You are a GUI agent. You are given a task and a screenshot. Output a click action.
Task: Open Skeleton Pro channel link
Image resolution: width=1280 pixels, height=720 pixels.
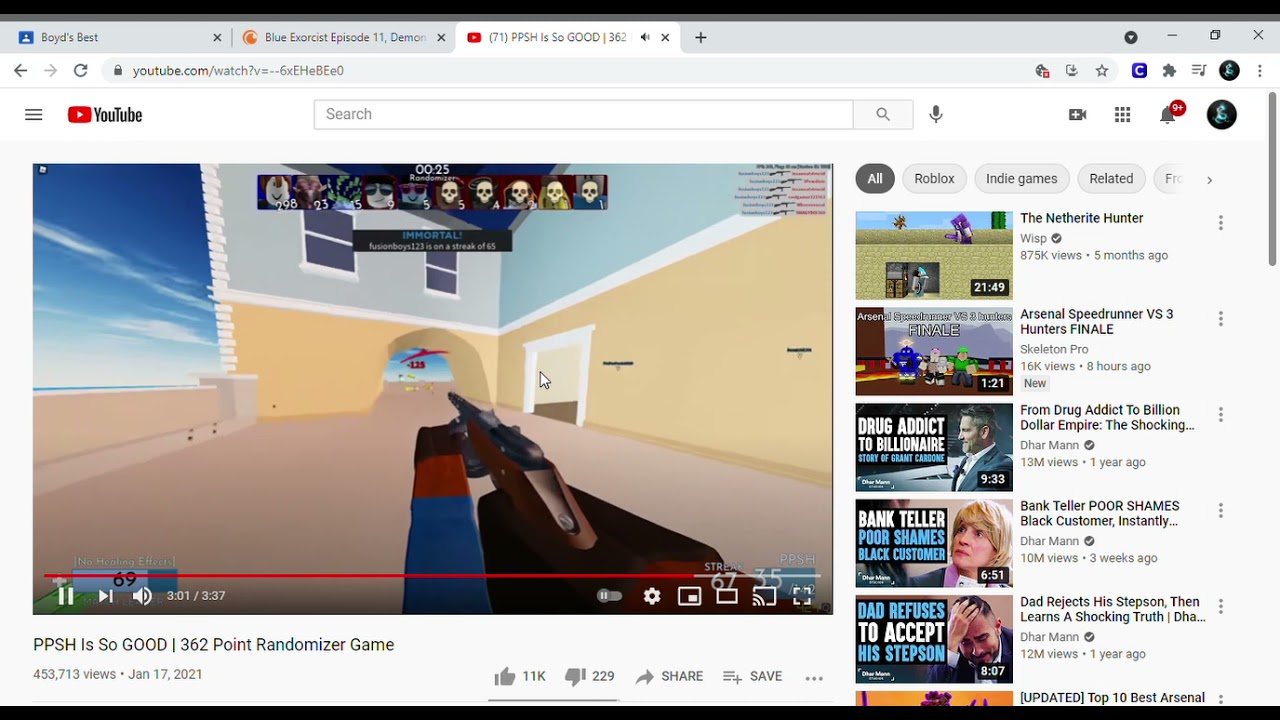pos(1054,349)
